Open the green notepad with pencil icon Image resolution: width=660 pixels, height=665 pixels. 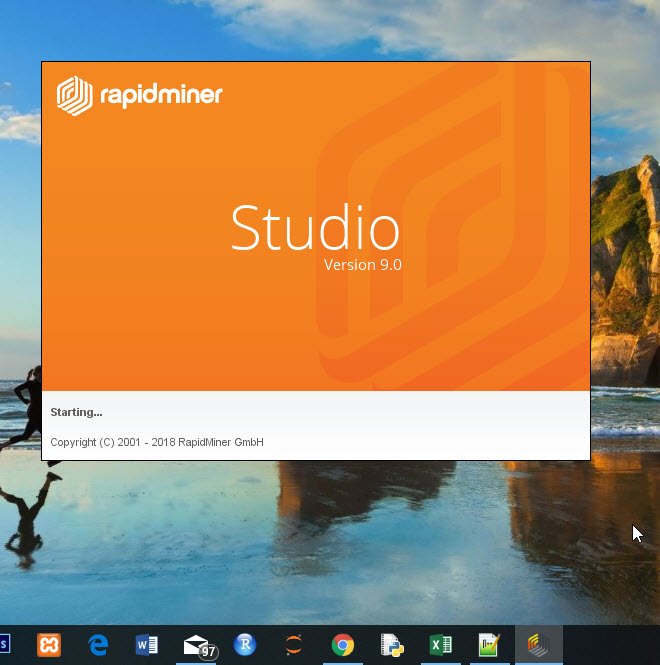(489, 645)
